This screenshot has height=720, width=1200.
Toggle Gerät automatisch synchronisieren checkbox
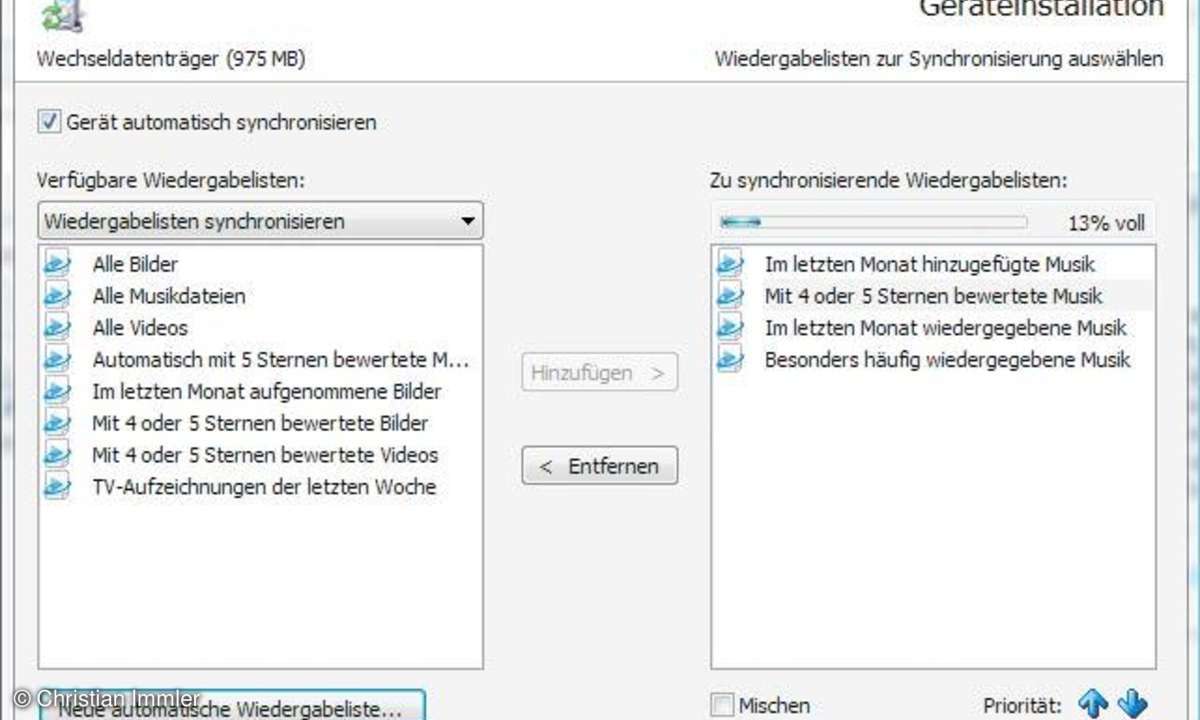coord(49,123)
